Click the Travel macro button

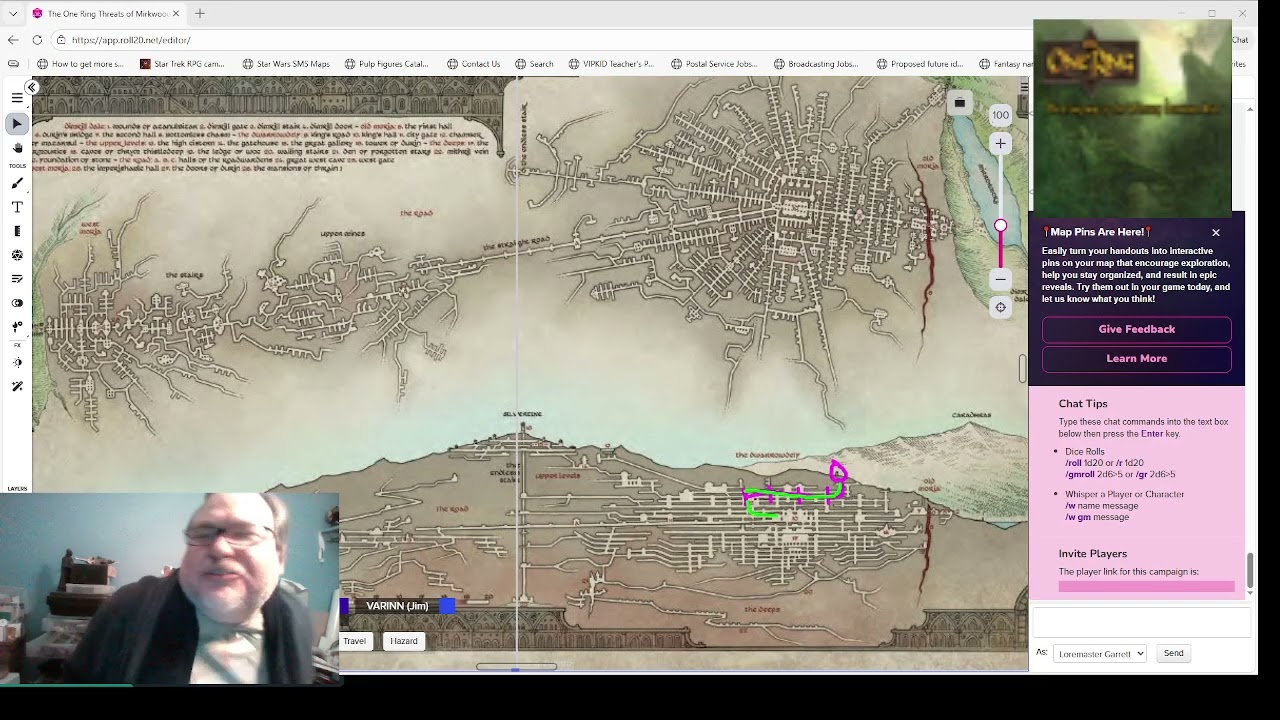[x=355, y=641]
